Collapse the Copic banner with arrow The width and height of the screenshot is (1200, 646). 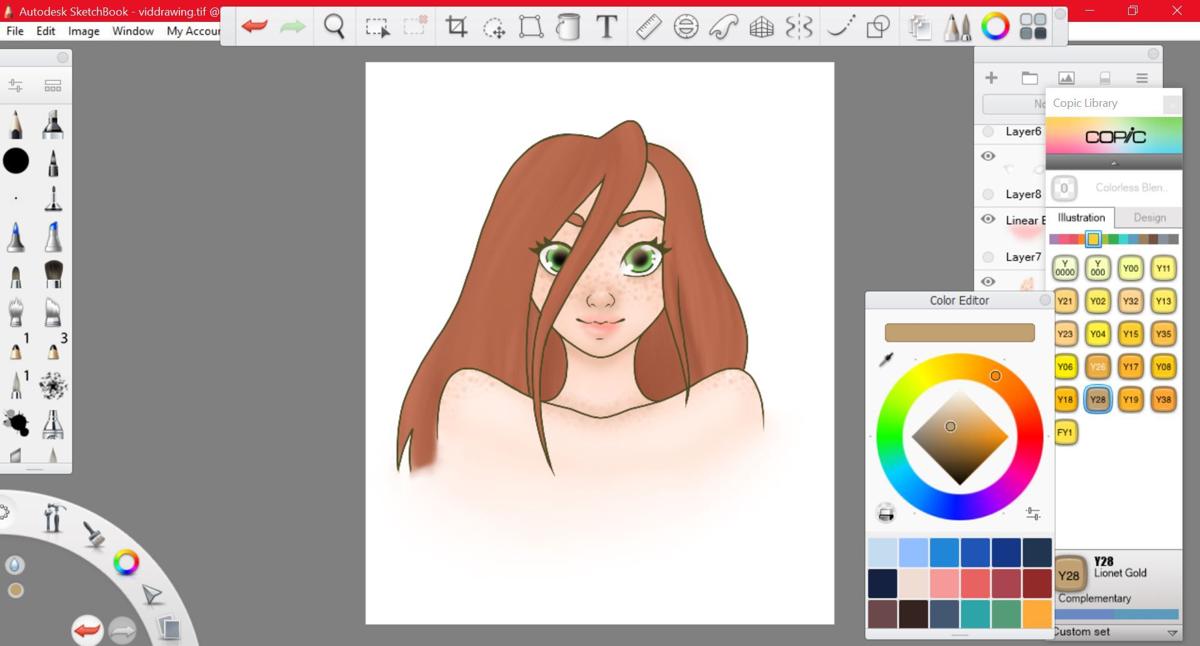[x=1114, y=163]
